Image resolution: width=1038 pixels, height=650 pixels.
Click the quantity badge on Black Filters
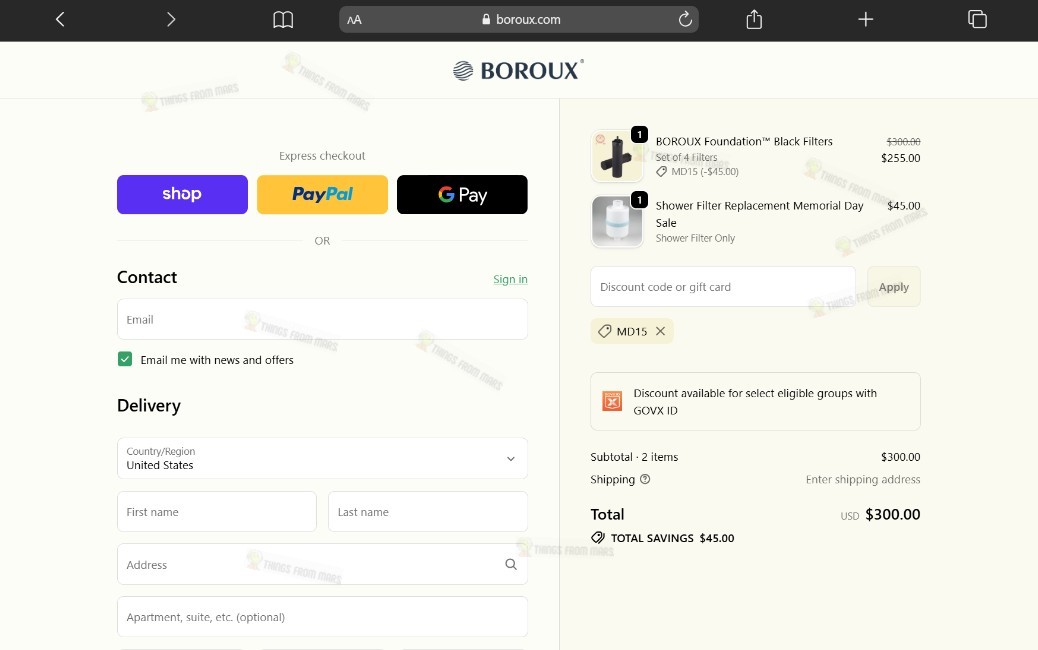tap(639, 134)
